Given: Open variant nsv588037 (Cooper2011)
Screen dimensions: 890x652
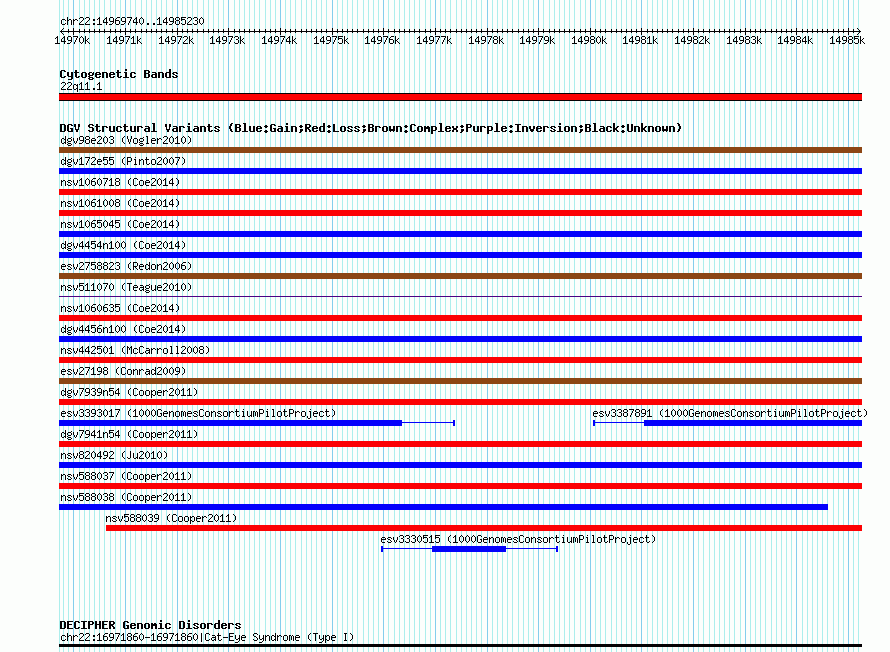Looking at the screenshot, I should 126,476.
